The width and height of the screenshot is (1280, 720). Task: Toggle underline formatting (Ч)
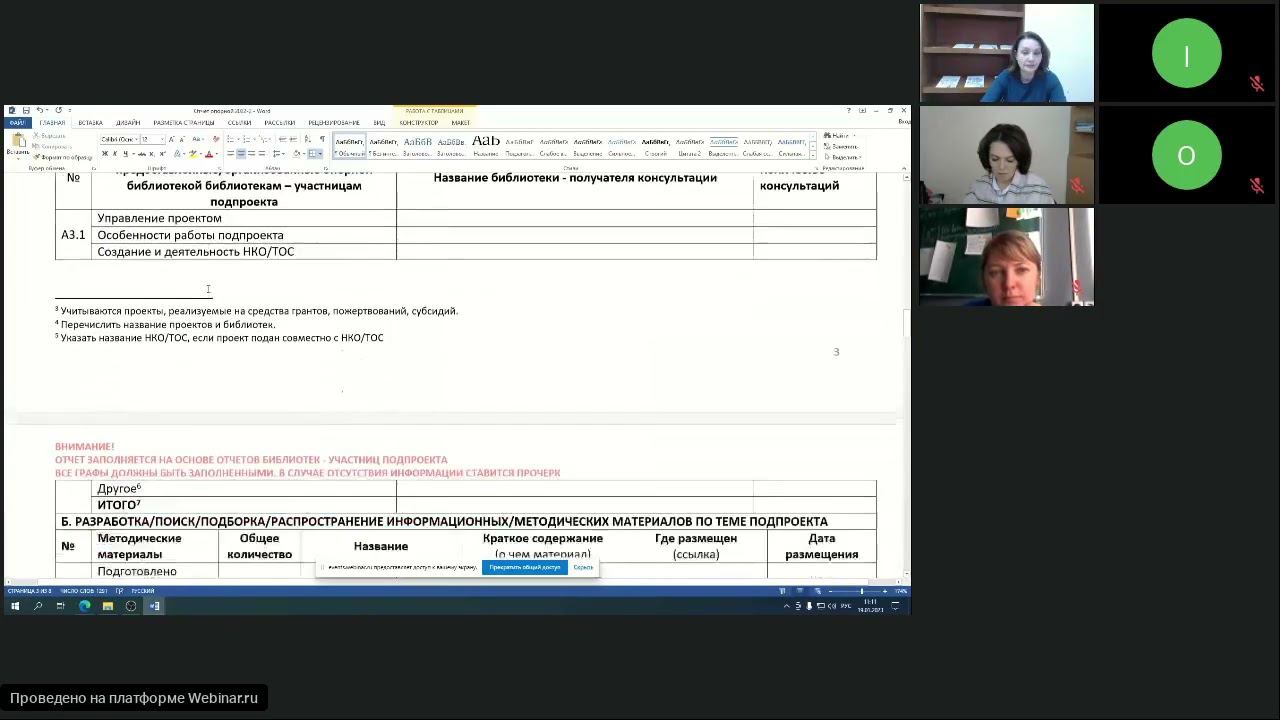126,154
